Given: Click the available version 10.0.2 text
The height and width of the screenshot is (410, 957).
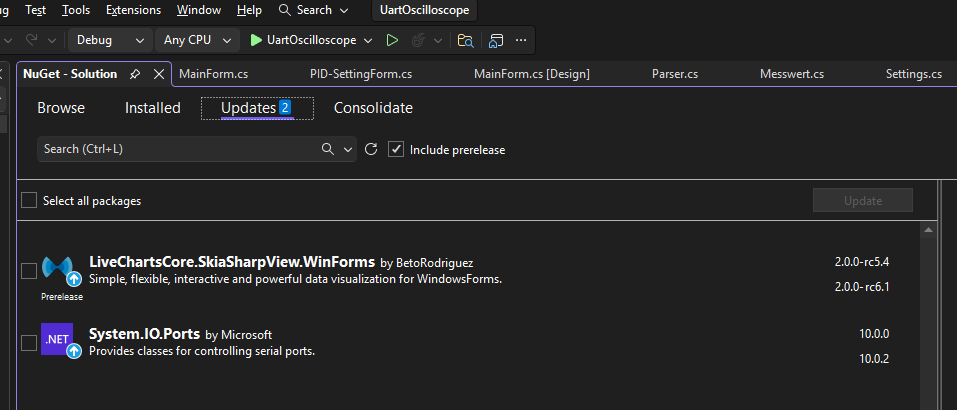Looking at the screenshot, I should [x=874, y=359].
